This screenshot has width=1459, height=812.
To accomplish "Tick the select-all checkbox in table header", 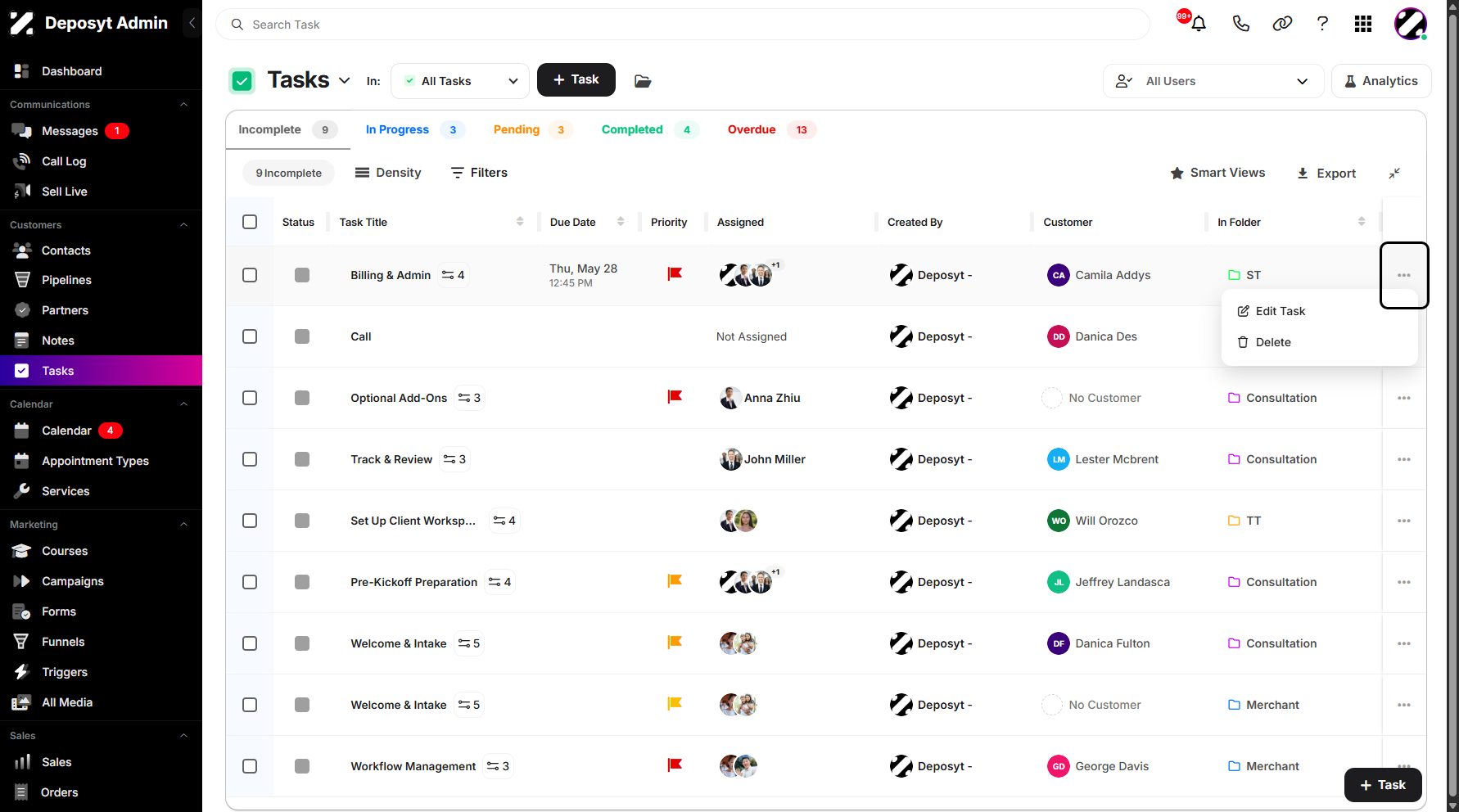I will (250, 222).
